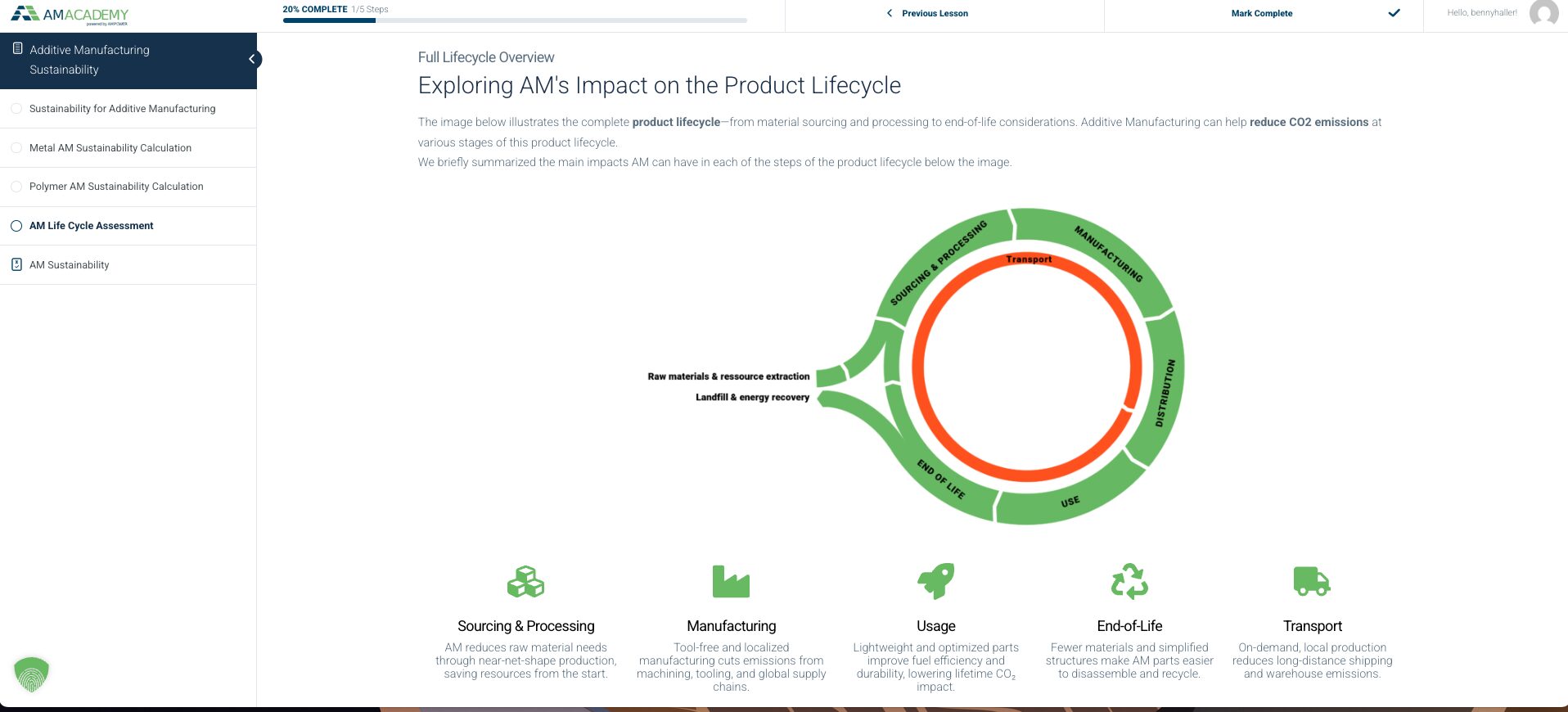Image resolution: width=1568 pixels, height=712 pixels.
Task: Toggle completion circle for Polymer AM Sustainability Calculation
Action: (x=16, y=187)
